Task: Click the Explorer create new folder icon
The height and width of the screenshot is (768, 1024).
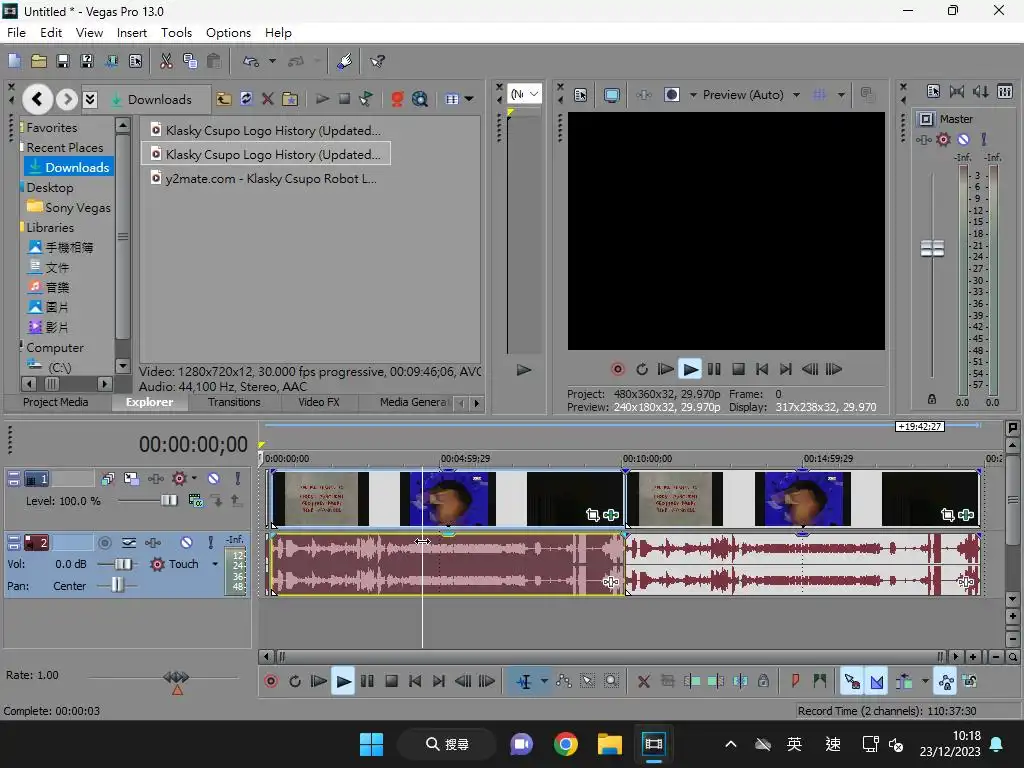Action: (x=290, y=99)
